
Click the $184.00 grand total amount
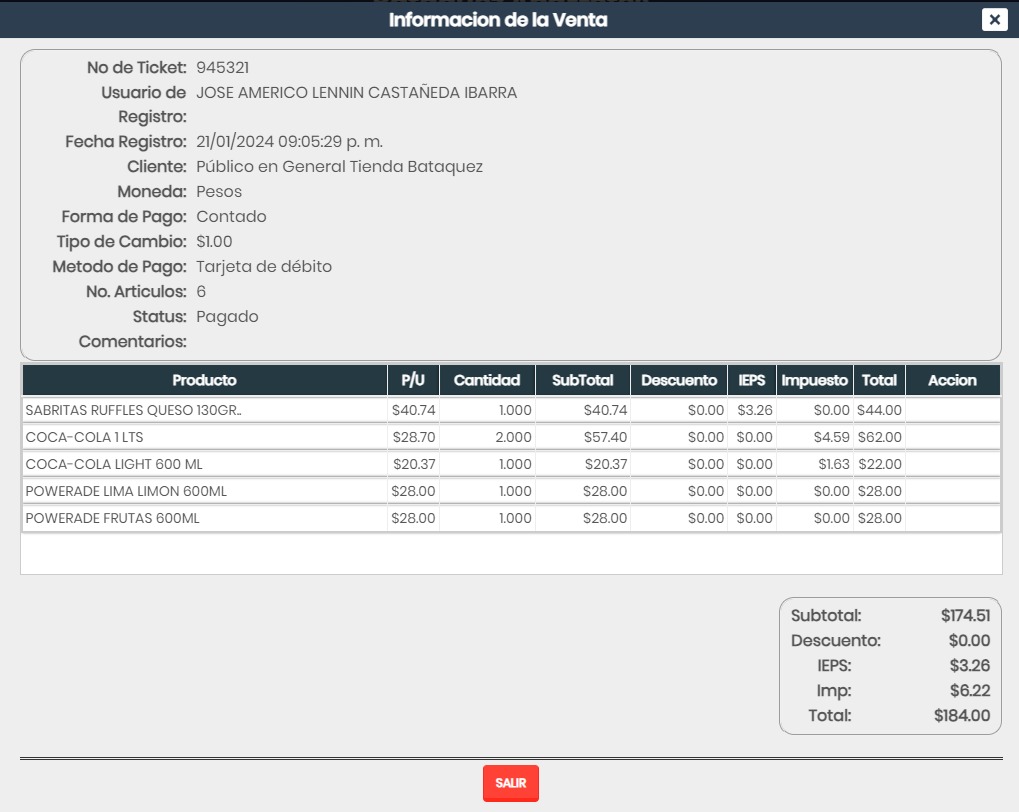[961, 716]
